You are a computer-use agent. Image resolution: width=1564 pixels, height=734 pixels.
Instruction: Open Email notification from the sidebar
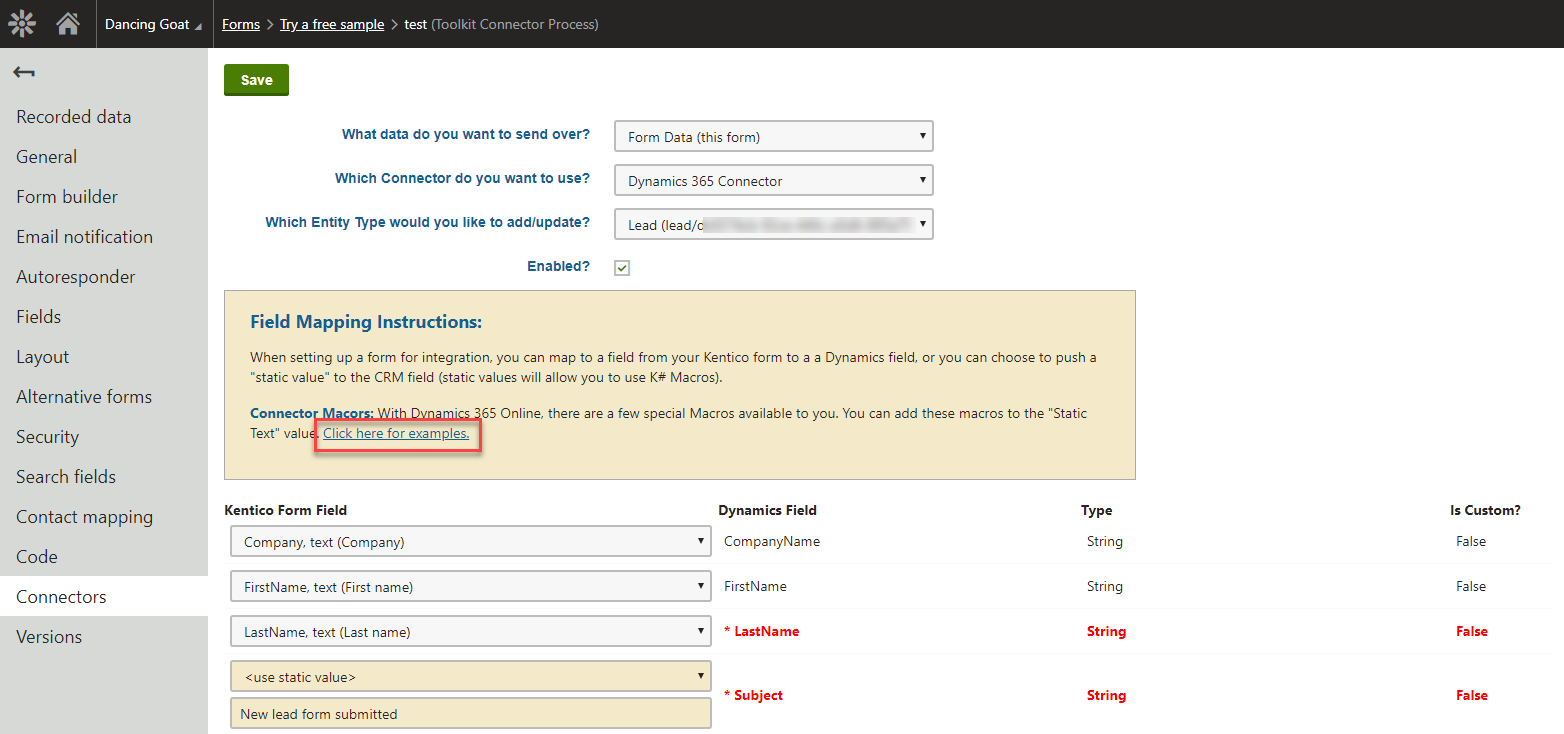pos(84,236)
